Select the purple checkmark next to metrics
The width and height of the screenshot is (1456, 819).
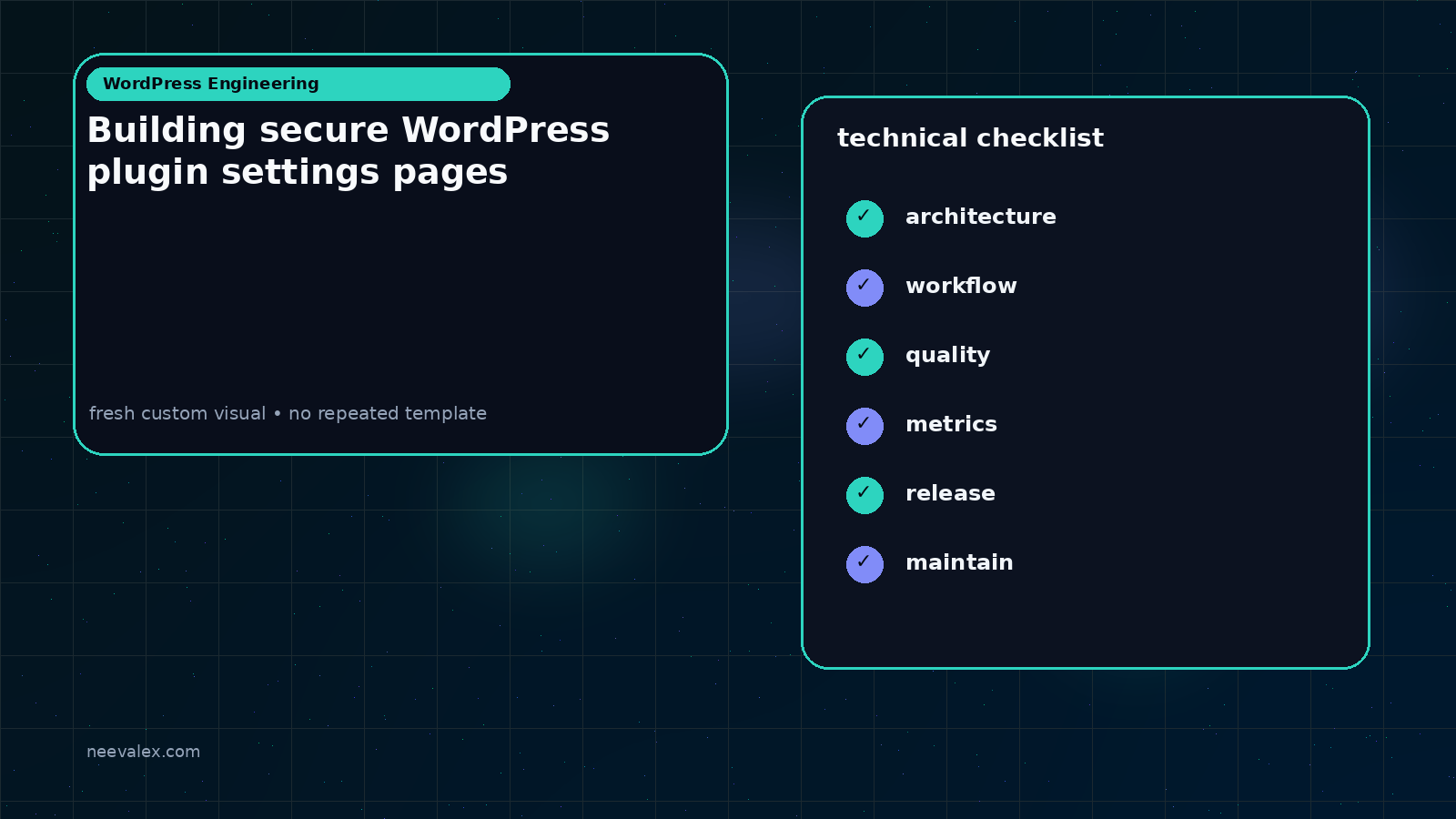coord(864,426)
